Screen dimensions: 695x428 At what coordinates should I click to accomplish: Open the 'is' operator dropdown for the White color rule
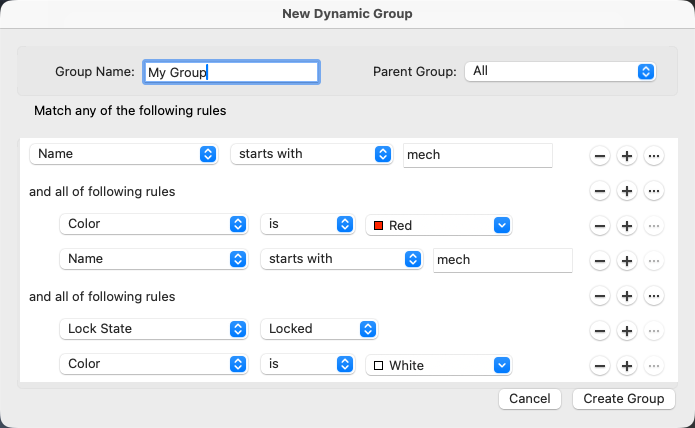308,365
